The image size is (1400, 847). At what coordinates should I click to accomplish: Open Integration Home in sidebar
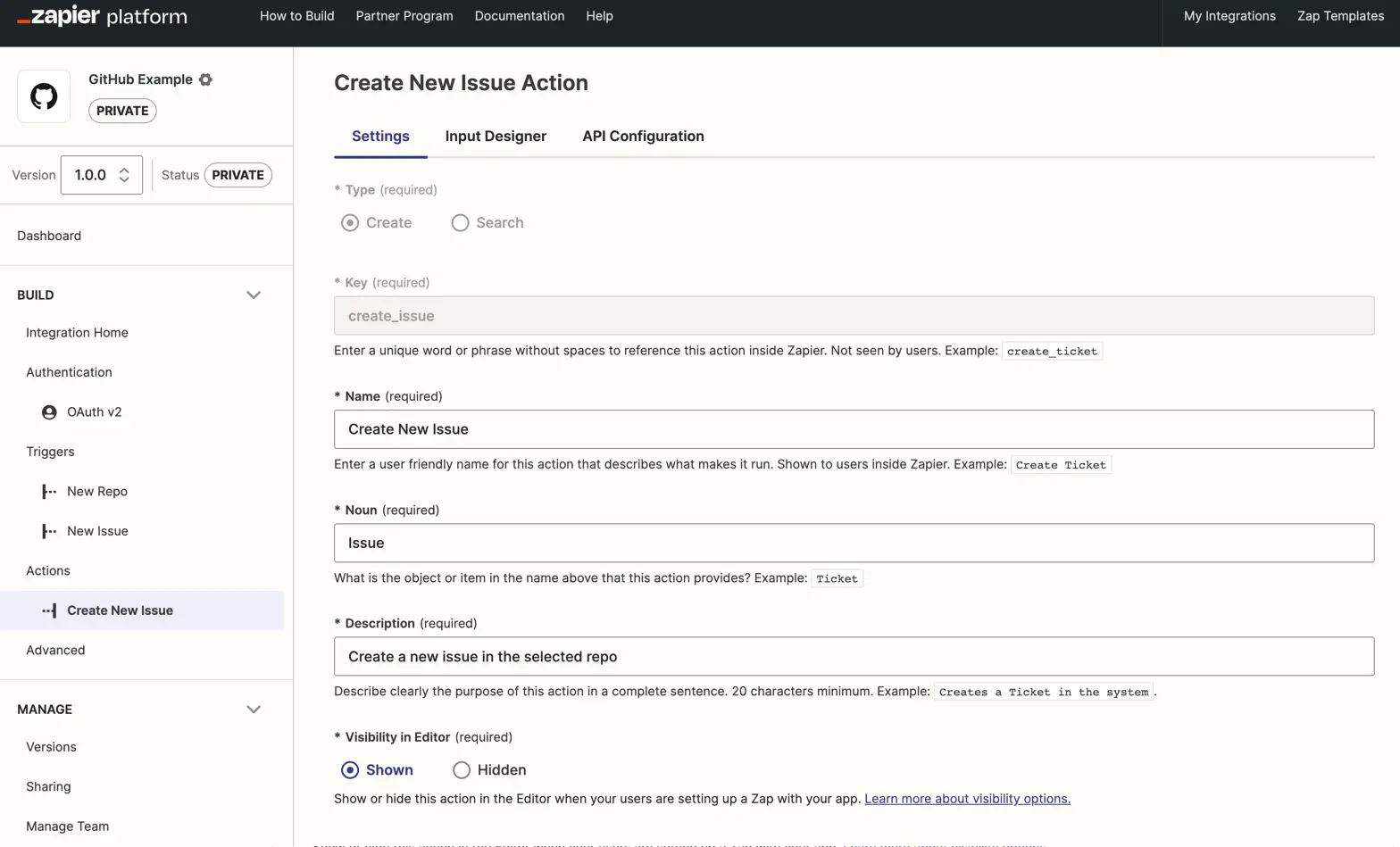tap(77, 333)
